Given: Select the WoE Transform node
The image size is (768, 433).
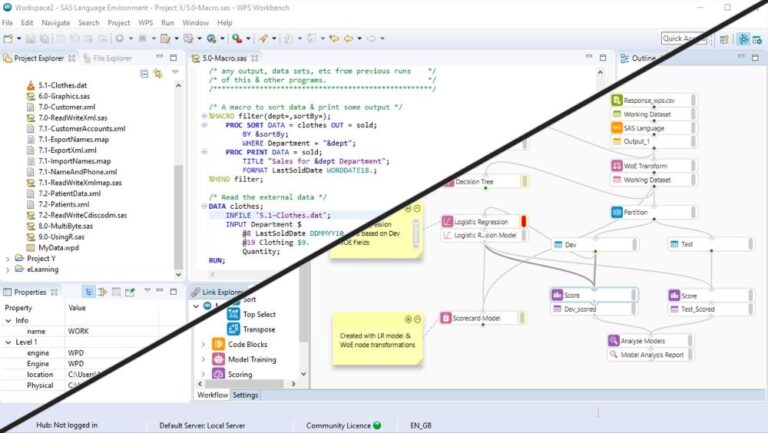Looking at the screenshot, I should coord(653,166).
